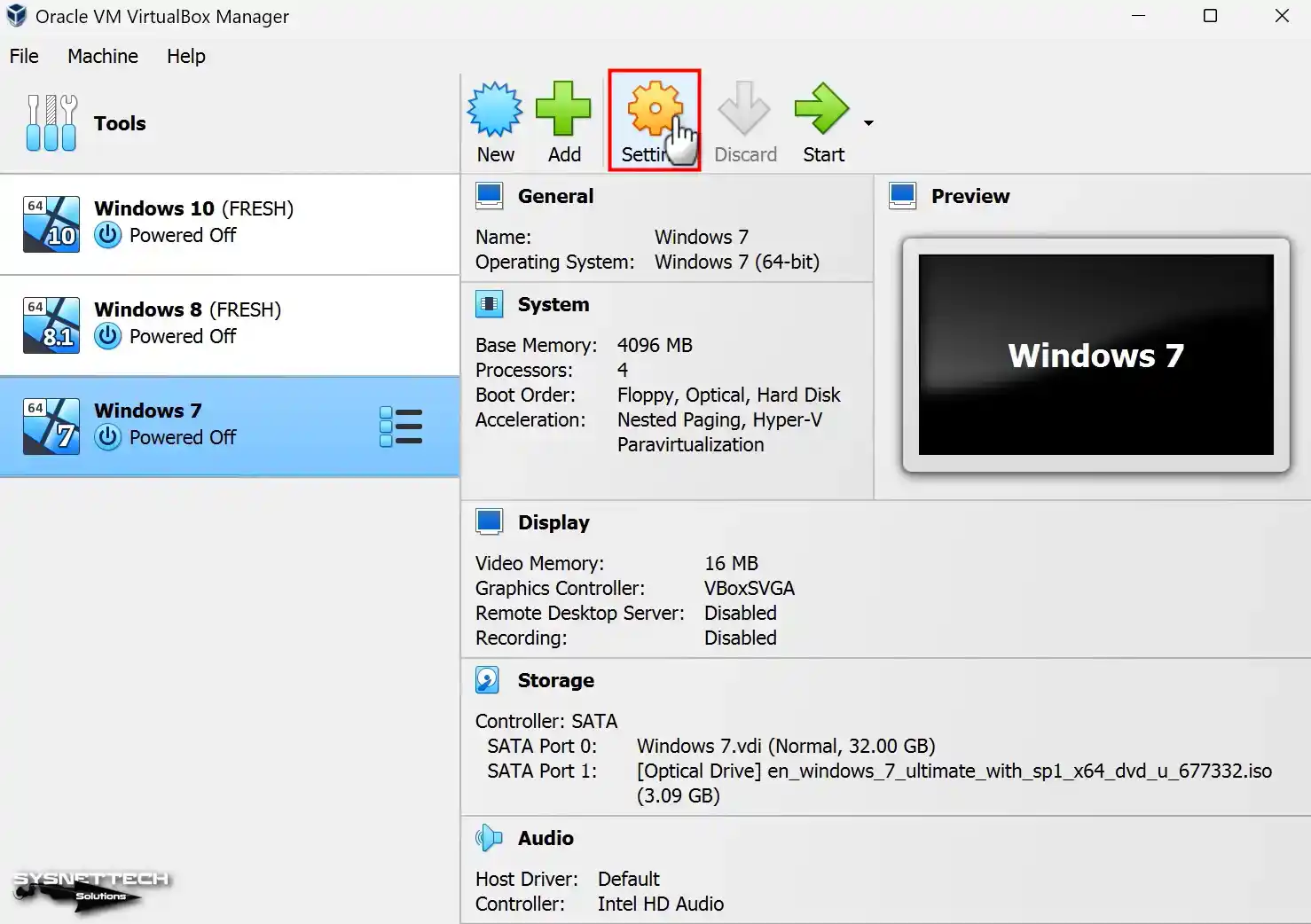Click the Tools label in sidebar
Viewport: 1311px width, 924px height.
(120, 123)
